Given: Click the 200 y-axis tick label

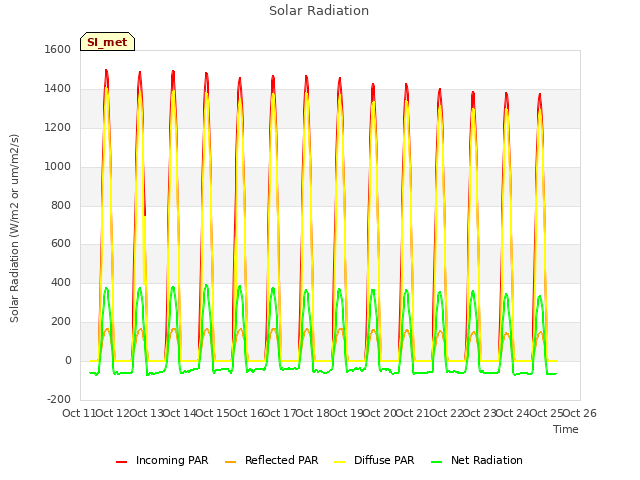Looking at the screenshot, I should [x=61, y=322].
